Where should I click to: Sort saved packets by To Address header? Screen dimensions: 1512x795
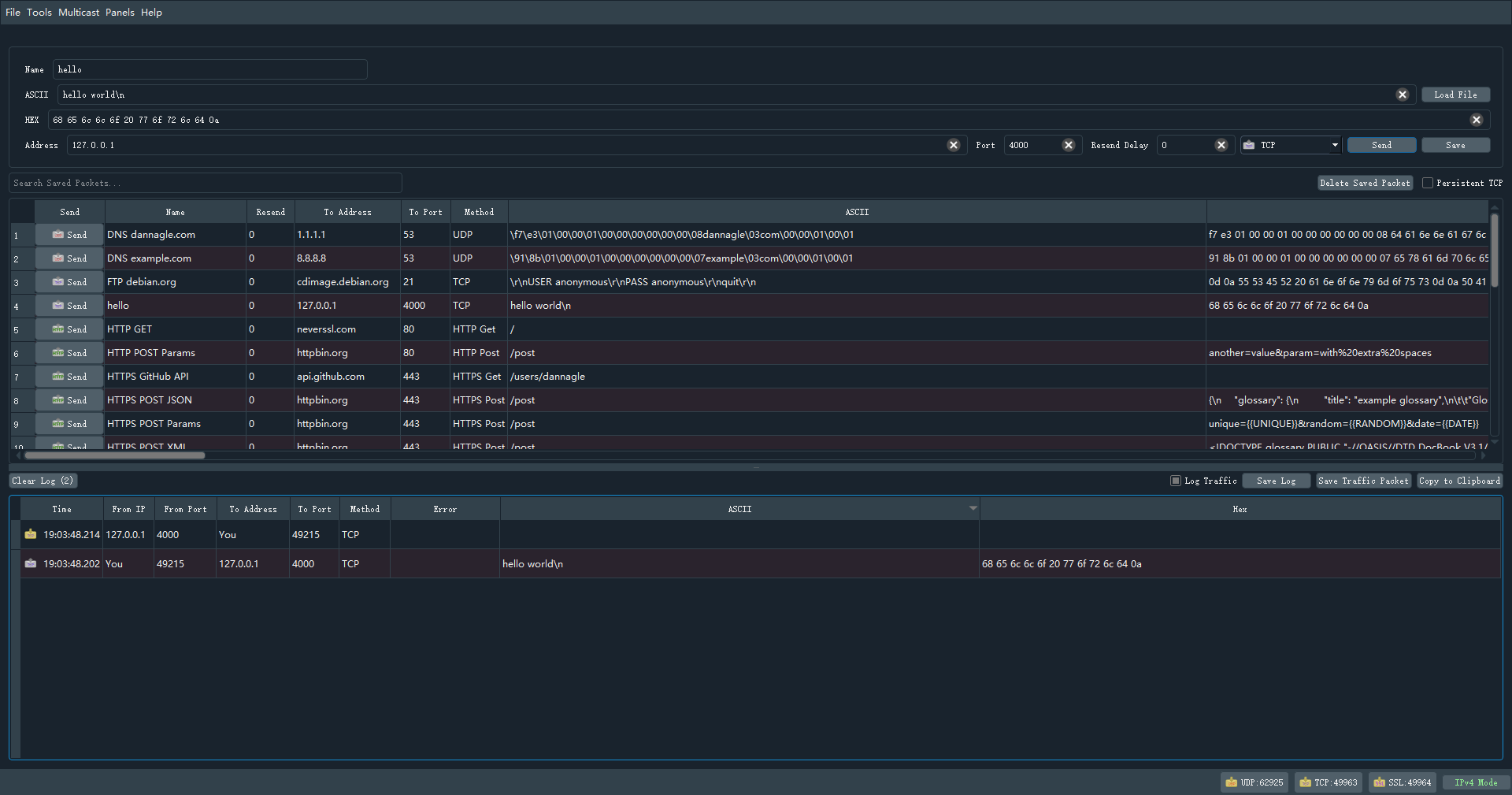[347, 212]
